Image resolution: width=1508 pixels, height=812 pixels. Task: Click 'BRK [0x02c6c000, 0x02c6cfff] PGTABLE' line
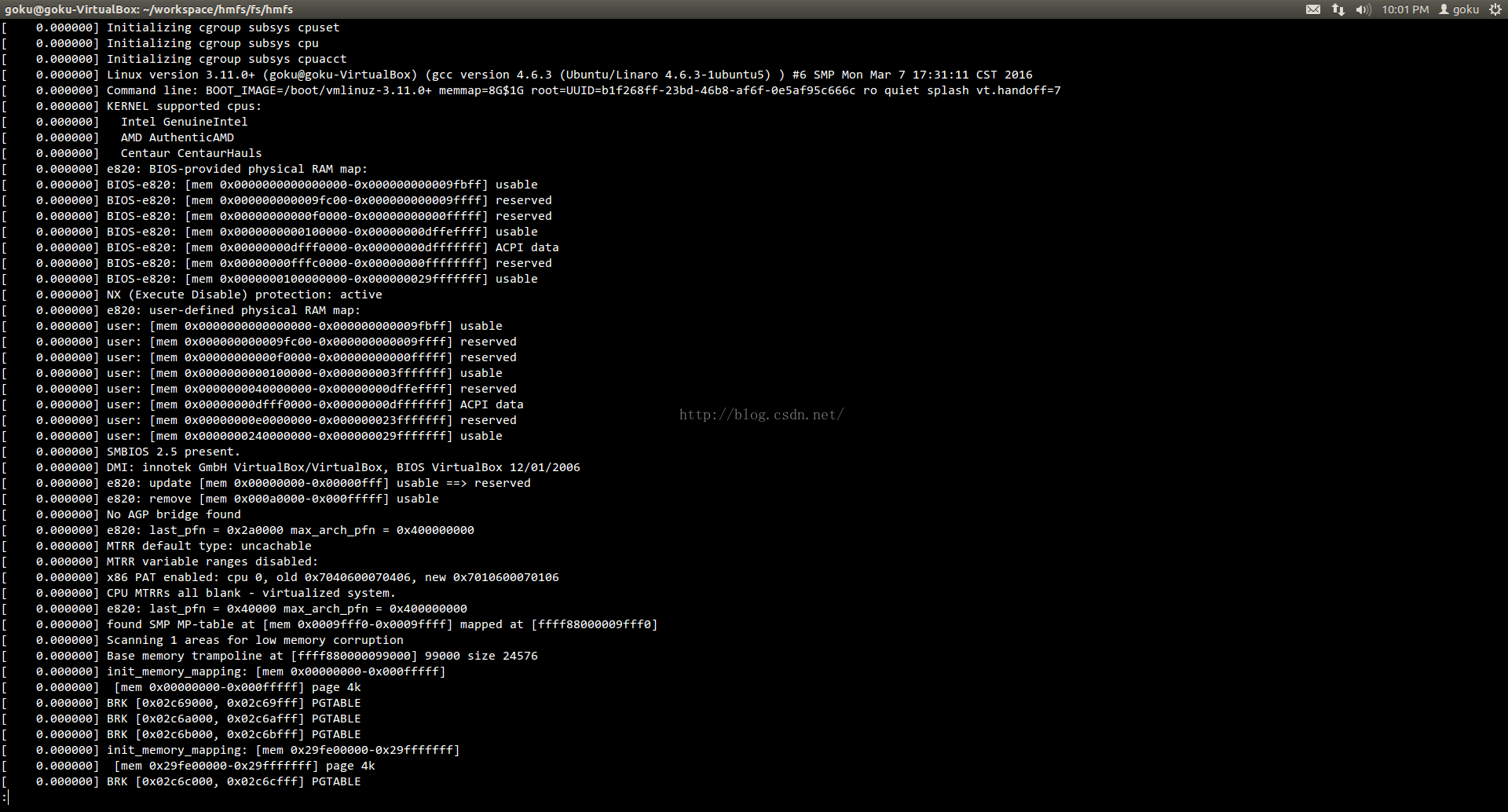coord(181,781)
